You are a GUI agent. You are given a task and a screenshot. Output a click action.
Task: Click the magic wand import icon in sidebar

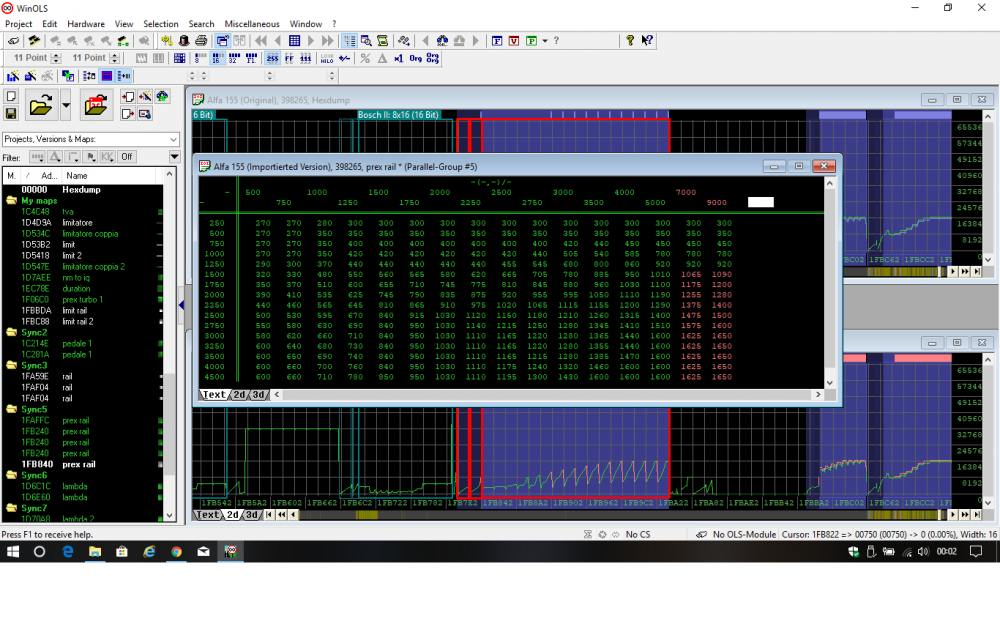(x=145, y=96)
